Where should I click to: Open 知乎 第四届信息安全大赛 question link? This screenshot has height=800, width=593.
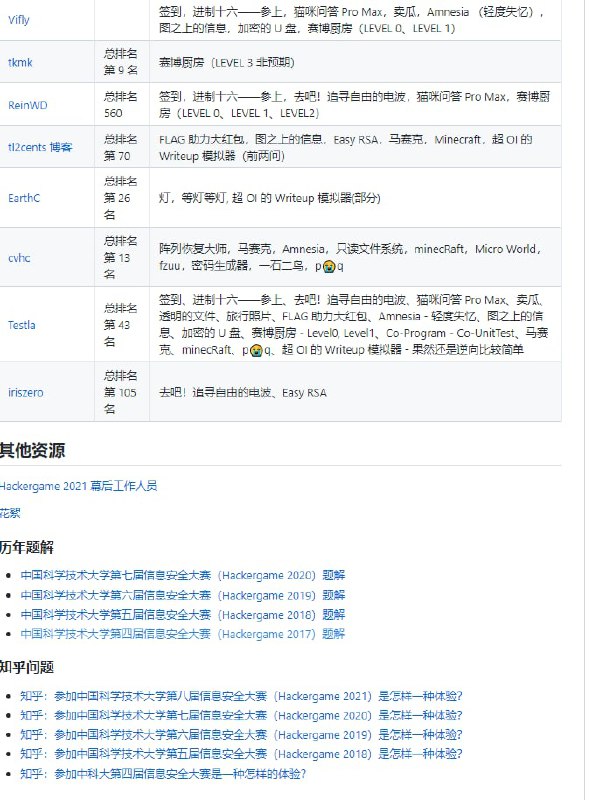[163, 773]
